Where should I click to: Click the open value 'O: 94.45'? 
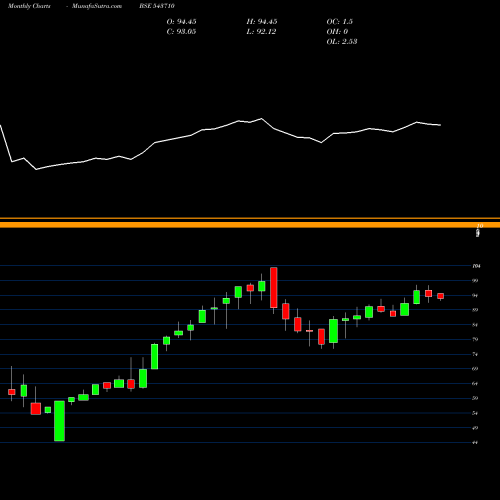pyautogui.click(x=181, y=22)
